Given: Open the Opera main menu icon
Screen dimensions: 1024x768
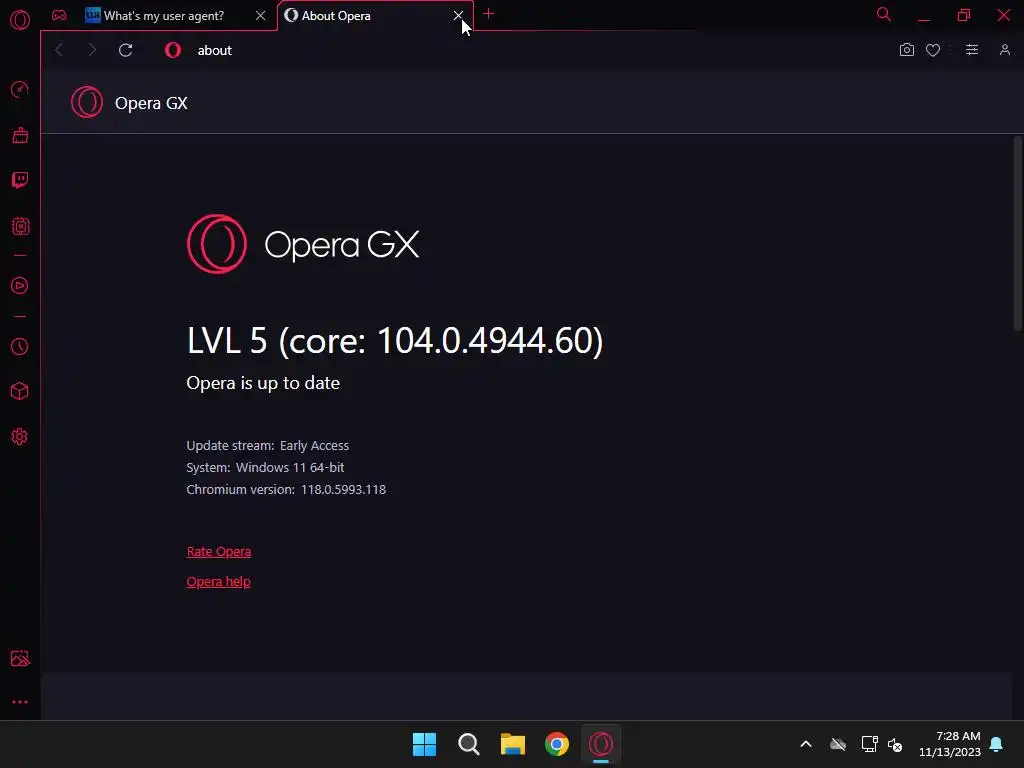Looking at the screenshot, I should 20,20.
